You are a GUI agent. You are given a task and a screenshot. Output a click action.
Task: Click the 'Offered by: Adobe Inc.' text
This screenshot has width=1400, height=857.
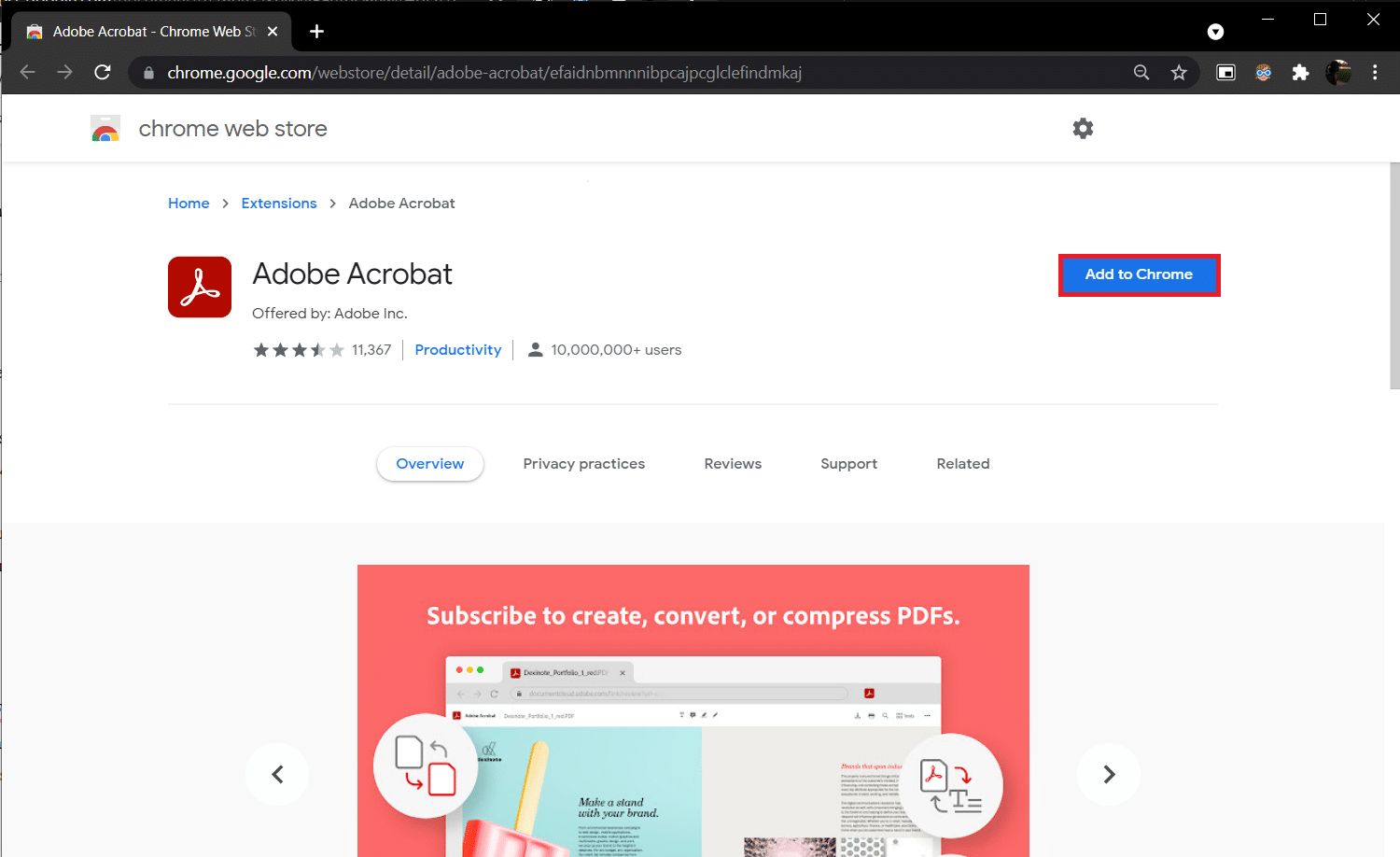[x=329, y=314]
